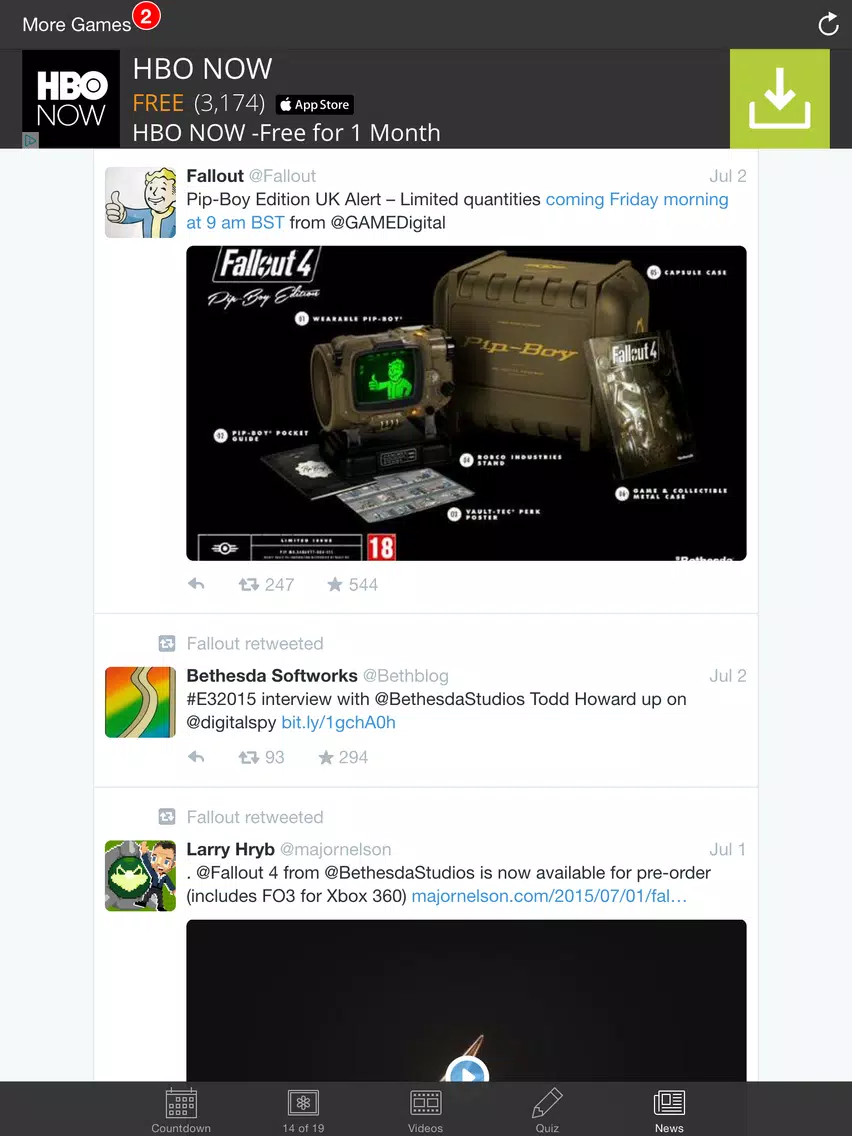852x1136 pixels.
Task: Tap the retweet icon above Bethesda Softworks tweet
Action: click(x=167, y=643)
